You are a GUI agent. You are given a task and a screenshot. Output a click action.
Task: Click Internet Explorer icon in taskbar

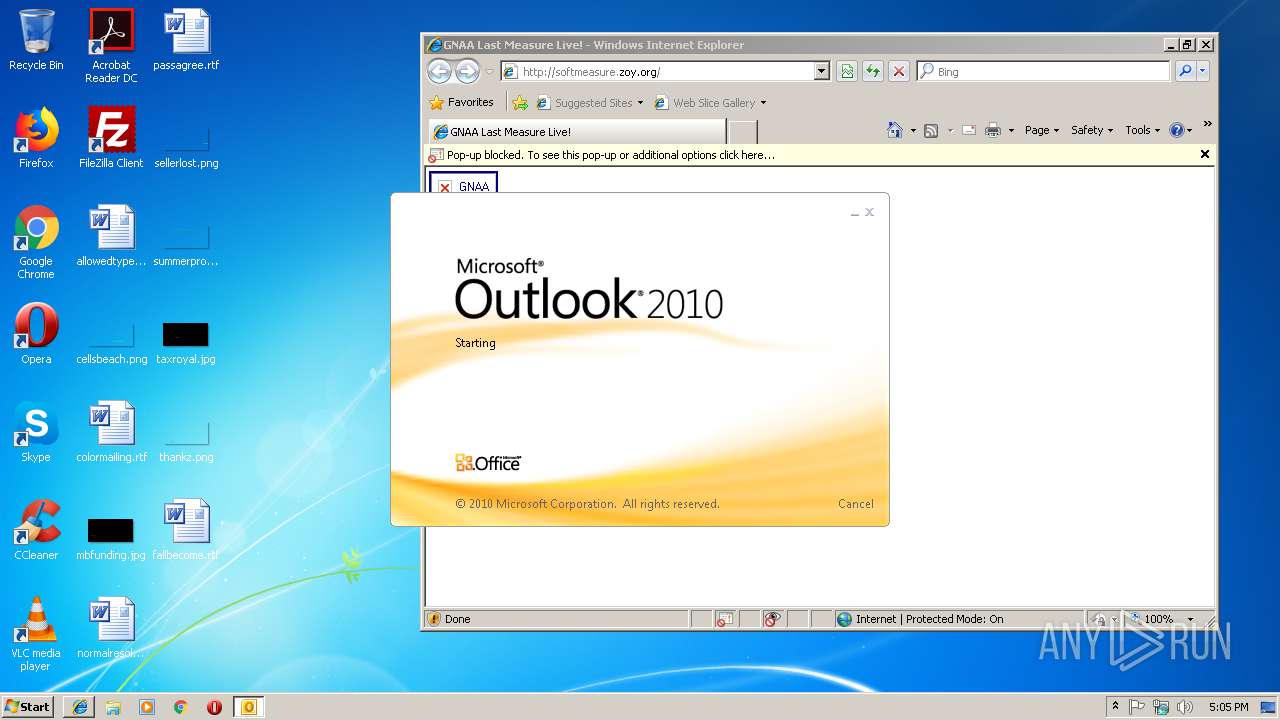[x=80, y=707]
